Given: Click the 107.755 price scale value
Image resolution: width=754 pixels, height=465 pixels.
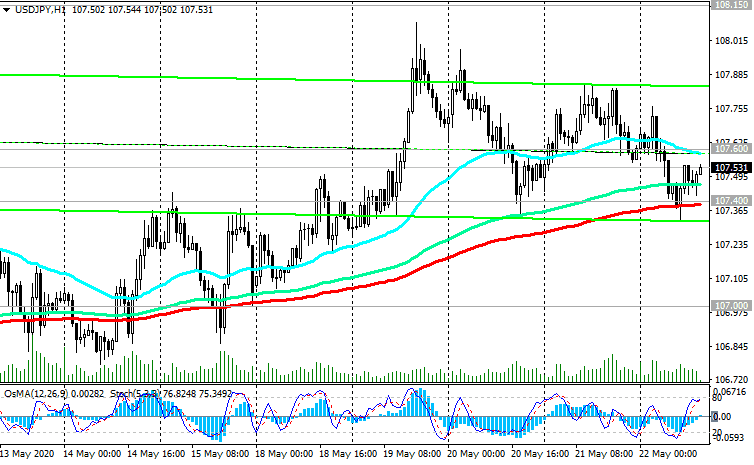Looking at the screenshot, I should 731,109.
